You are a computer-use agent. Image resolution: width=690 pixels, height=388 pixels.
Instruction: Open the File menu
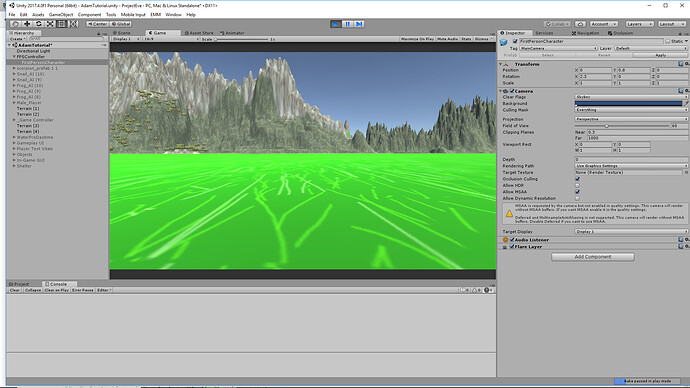12,15
